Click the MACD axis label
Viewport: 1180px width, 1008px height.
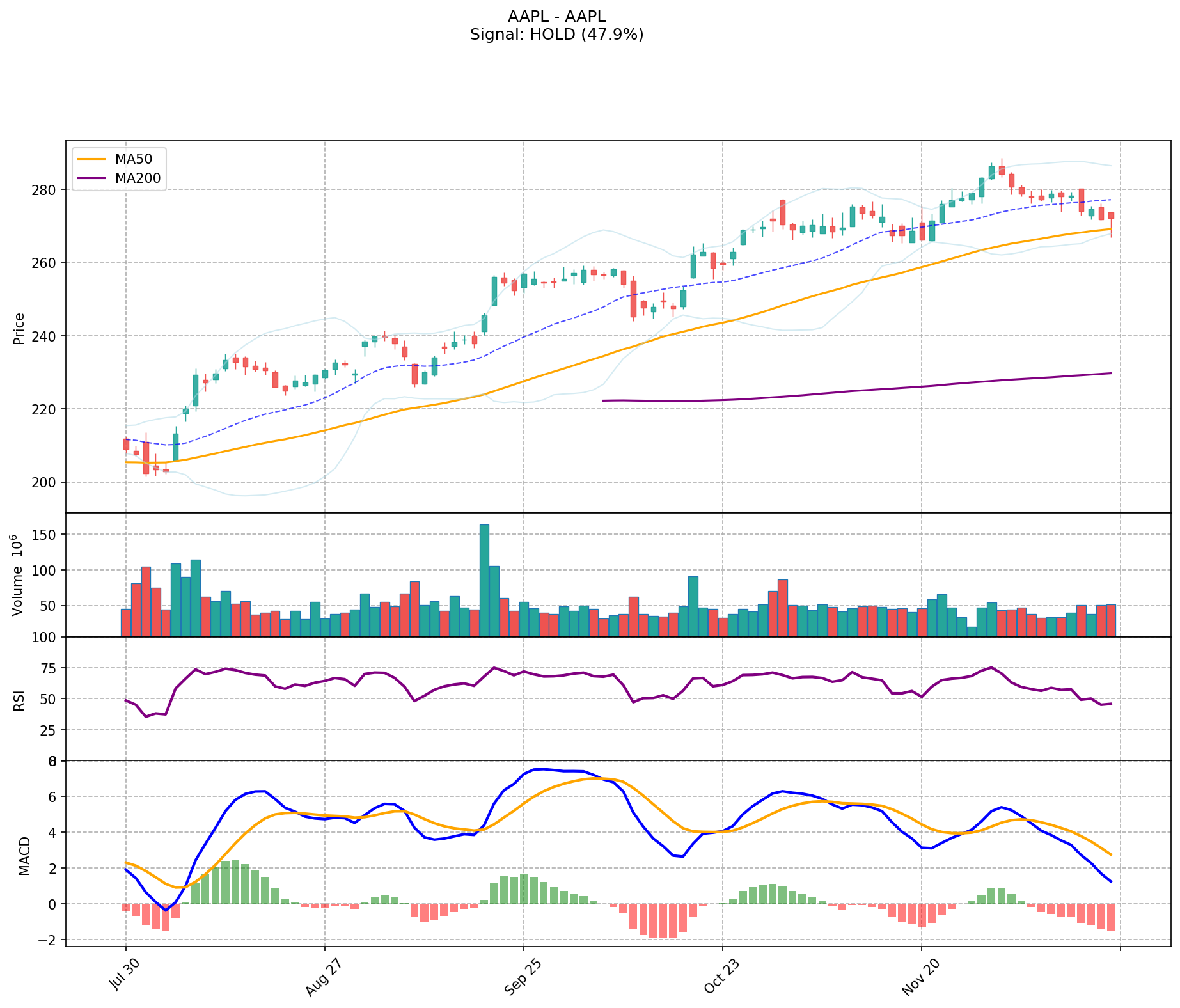(x=24, y=856)
